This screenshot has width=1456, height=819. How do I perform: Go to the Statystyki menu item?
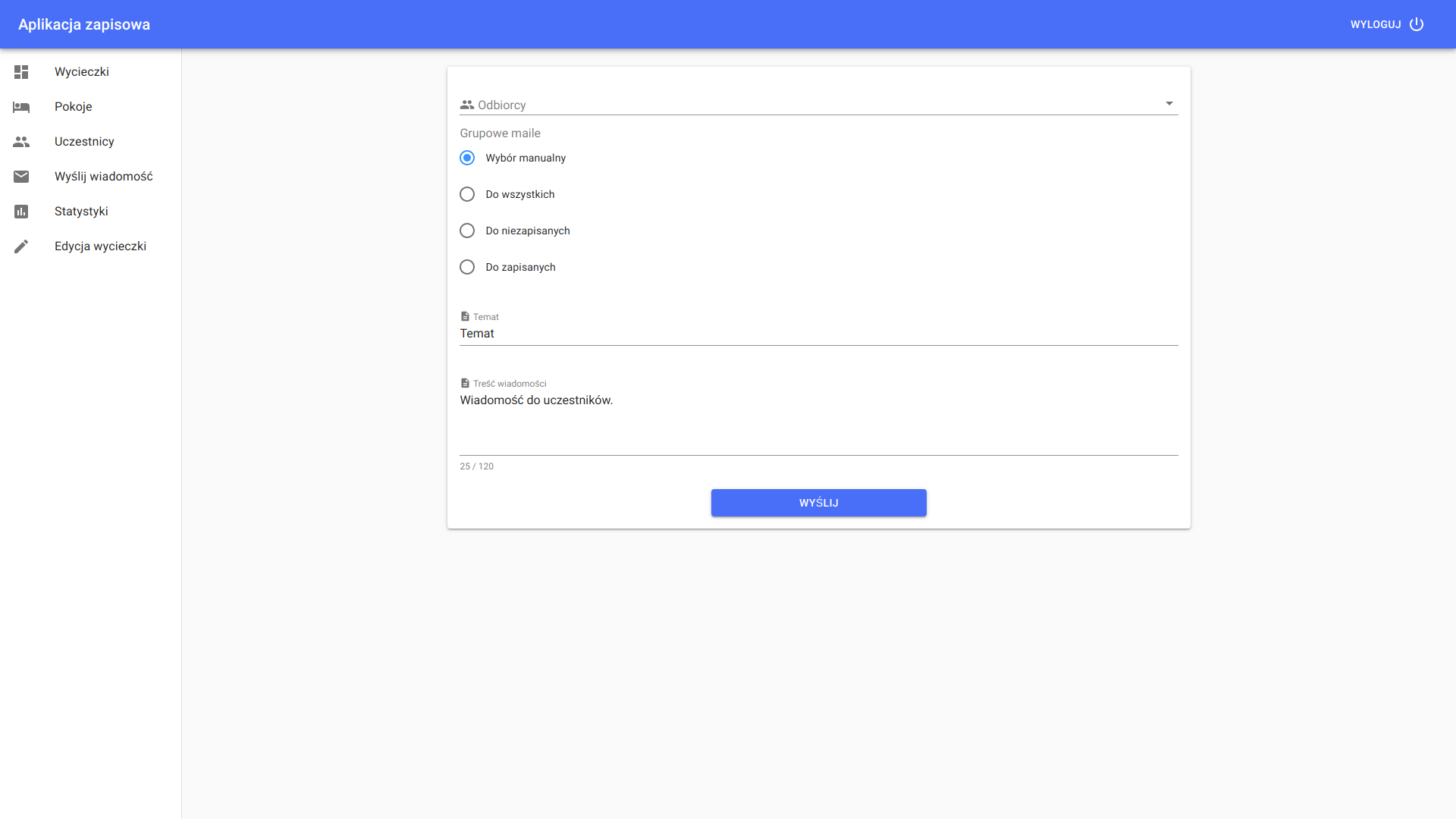(x=81, y=212)
